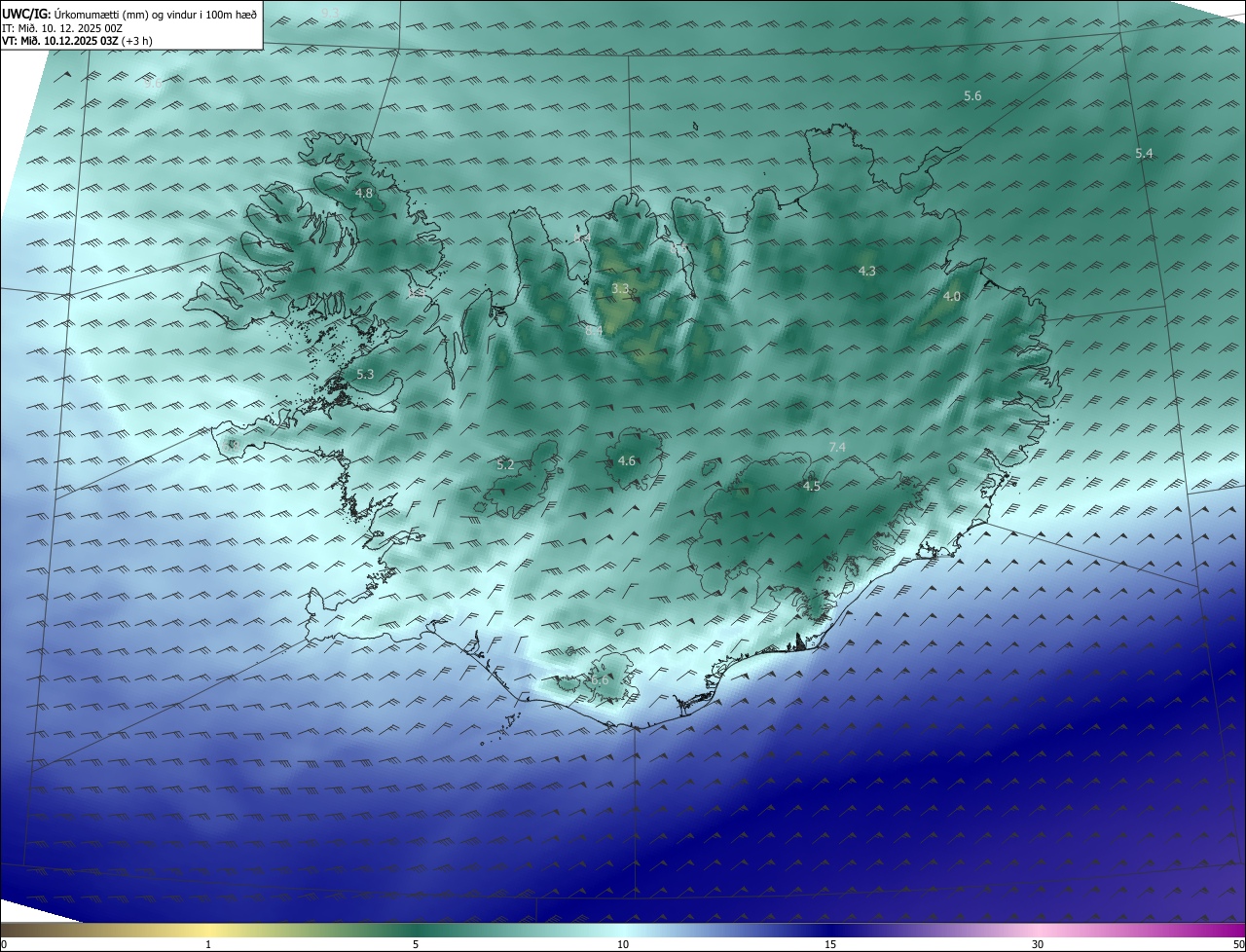Image resolution: width=1246 pixels, height=952 pixels.
Task: Click the 5.2 value label on the map
Action: (505, 464)
